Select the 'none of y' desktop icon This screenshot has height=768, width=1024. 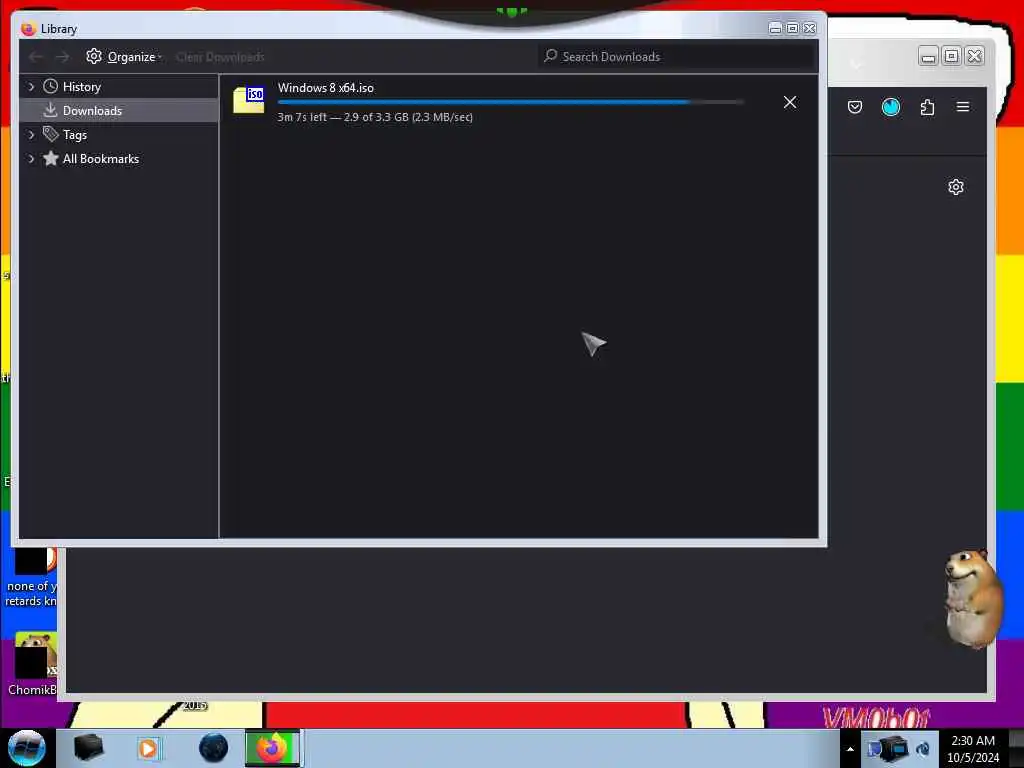pos(31,578)
